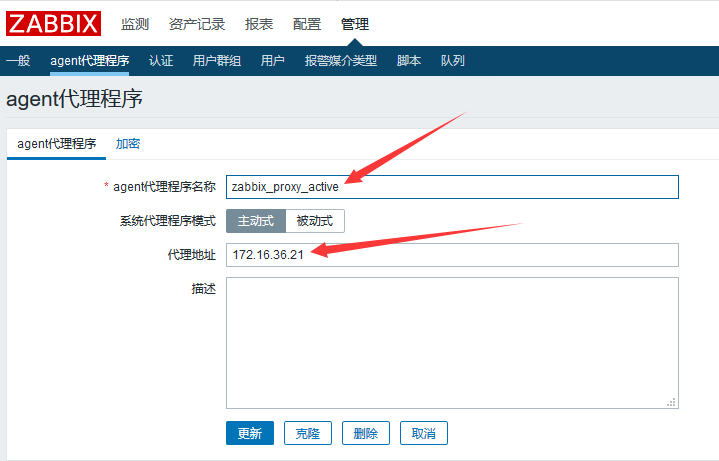
Task: Click the resize handle of 描述 textarea
Action: (x=673, y=402)
